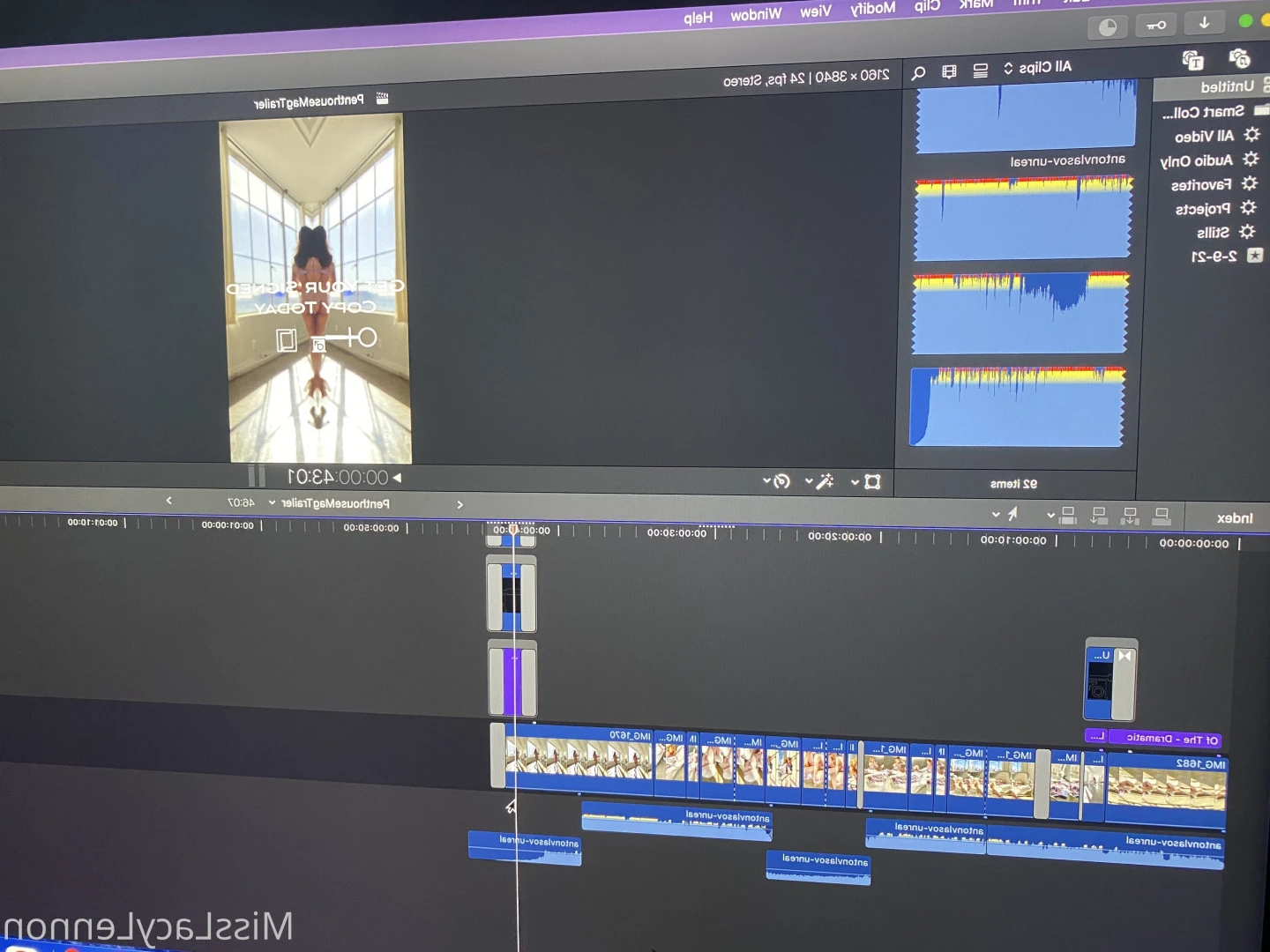Go back in timeline history arrow
The width and height of the screenshot is (1270, 952).
click(459, 504)
